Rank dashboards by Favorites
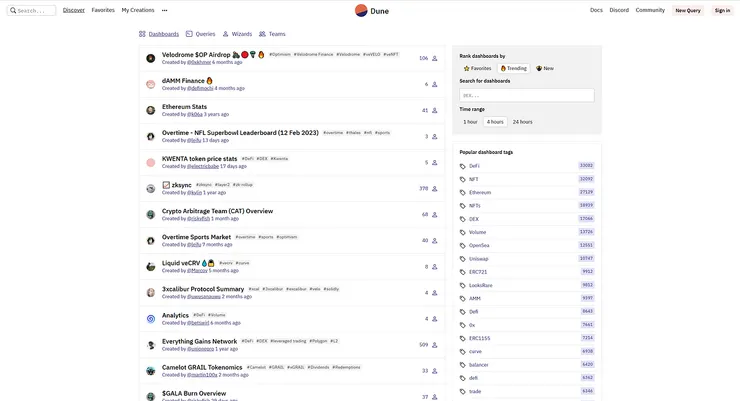Viewport: 740px width, 401px height. (478, 68)
